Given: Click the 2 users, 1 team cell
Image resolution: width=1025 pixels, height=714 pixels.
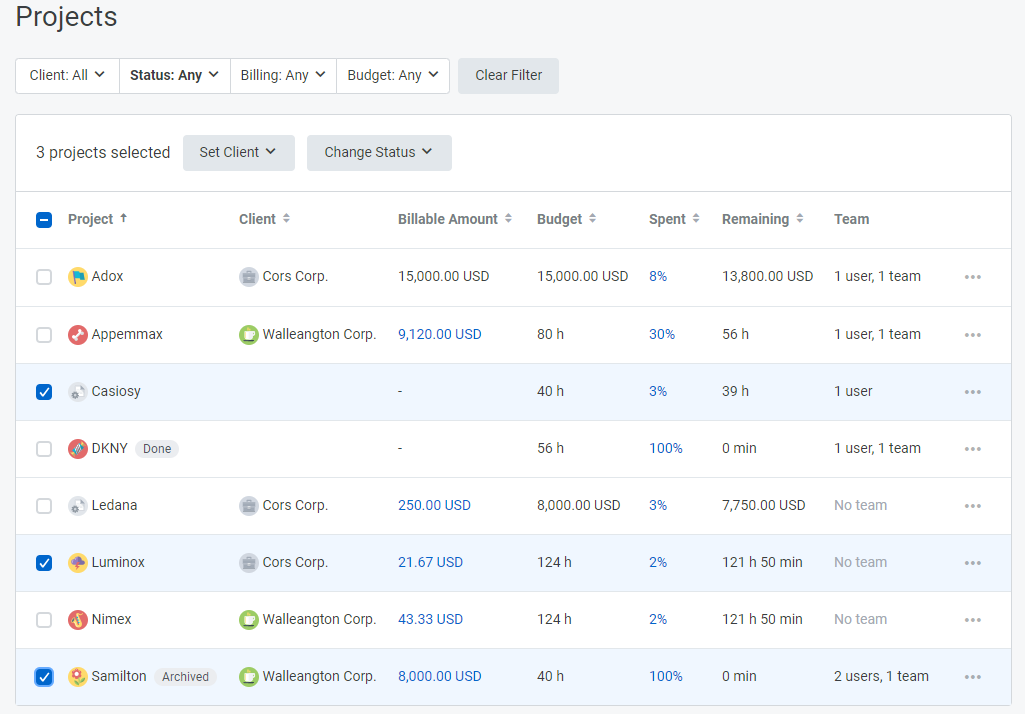Looking at the screenshot, I should 881,676.
